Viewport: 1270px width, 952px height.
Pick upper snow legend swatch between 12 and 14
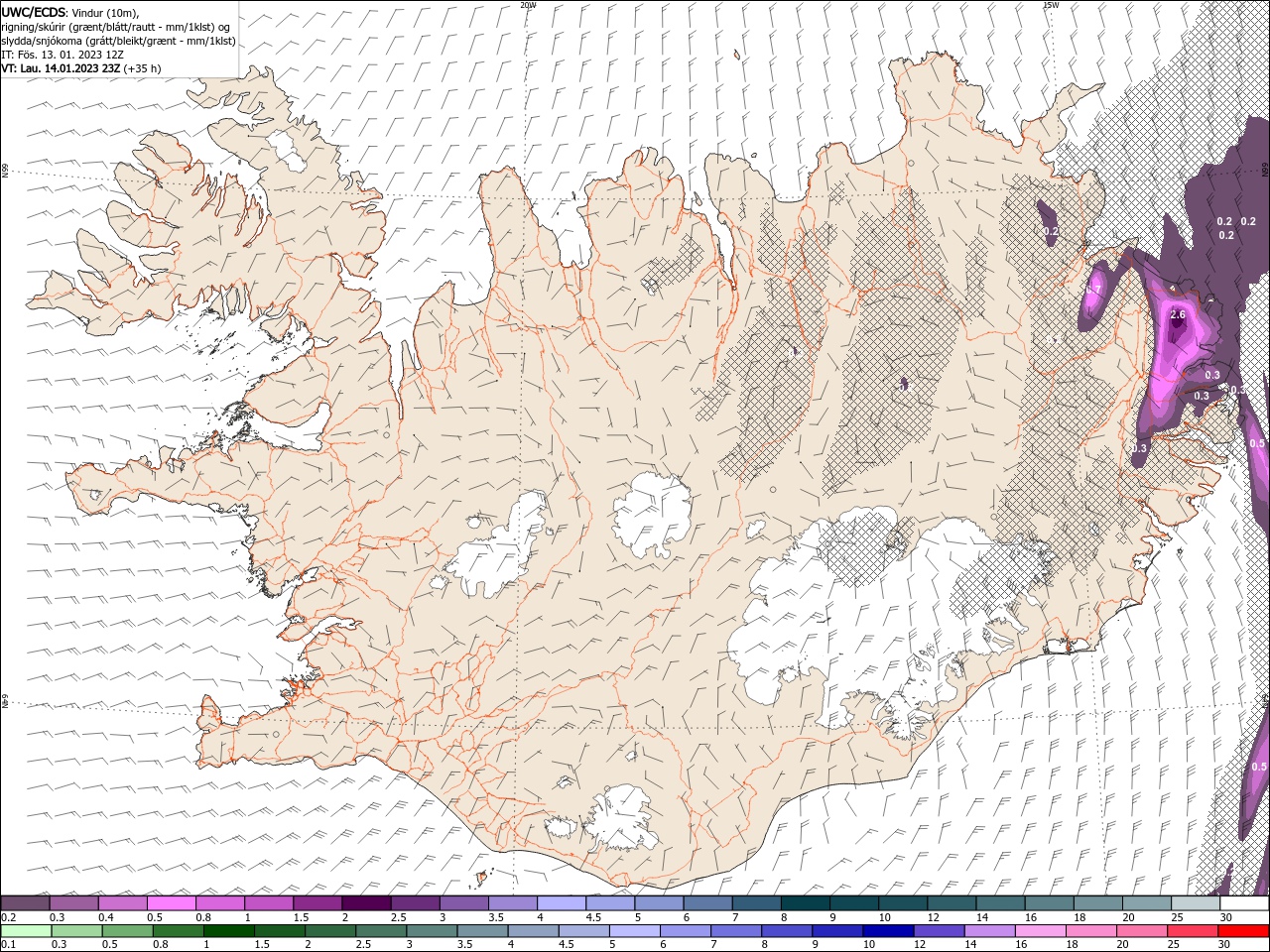(x=951, y=902)
